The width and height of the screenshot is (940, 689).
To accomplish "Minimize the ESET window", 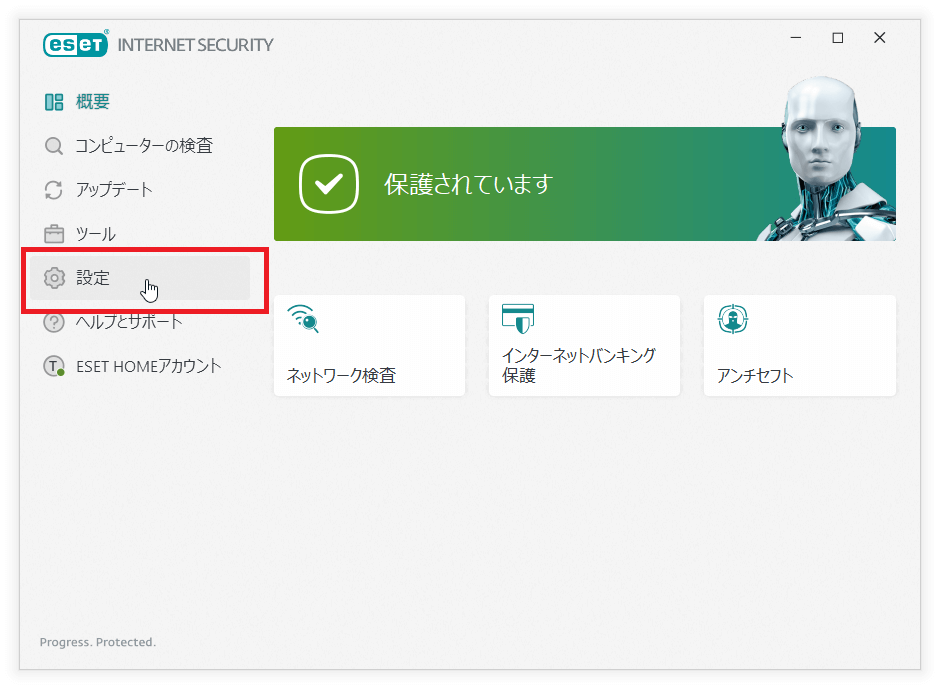I will point(796,38).
